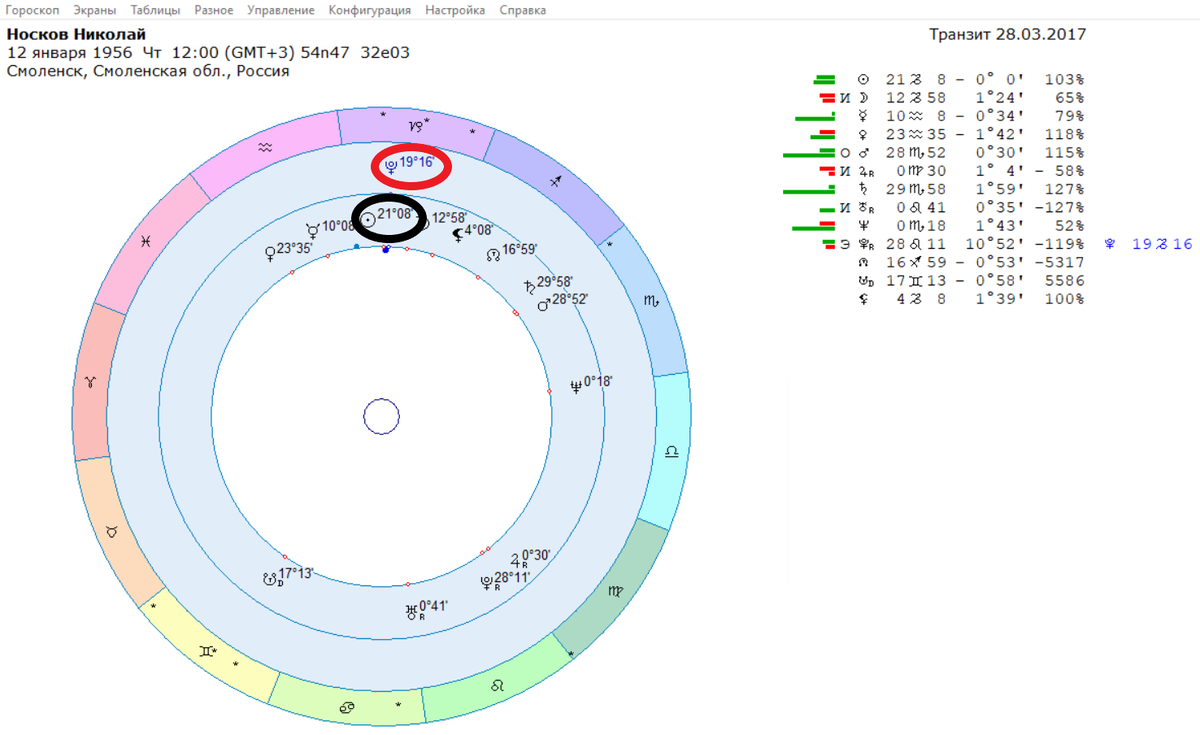Open the Экраны menu

point(95,10)
